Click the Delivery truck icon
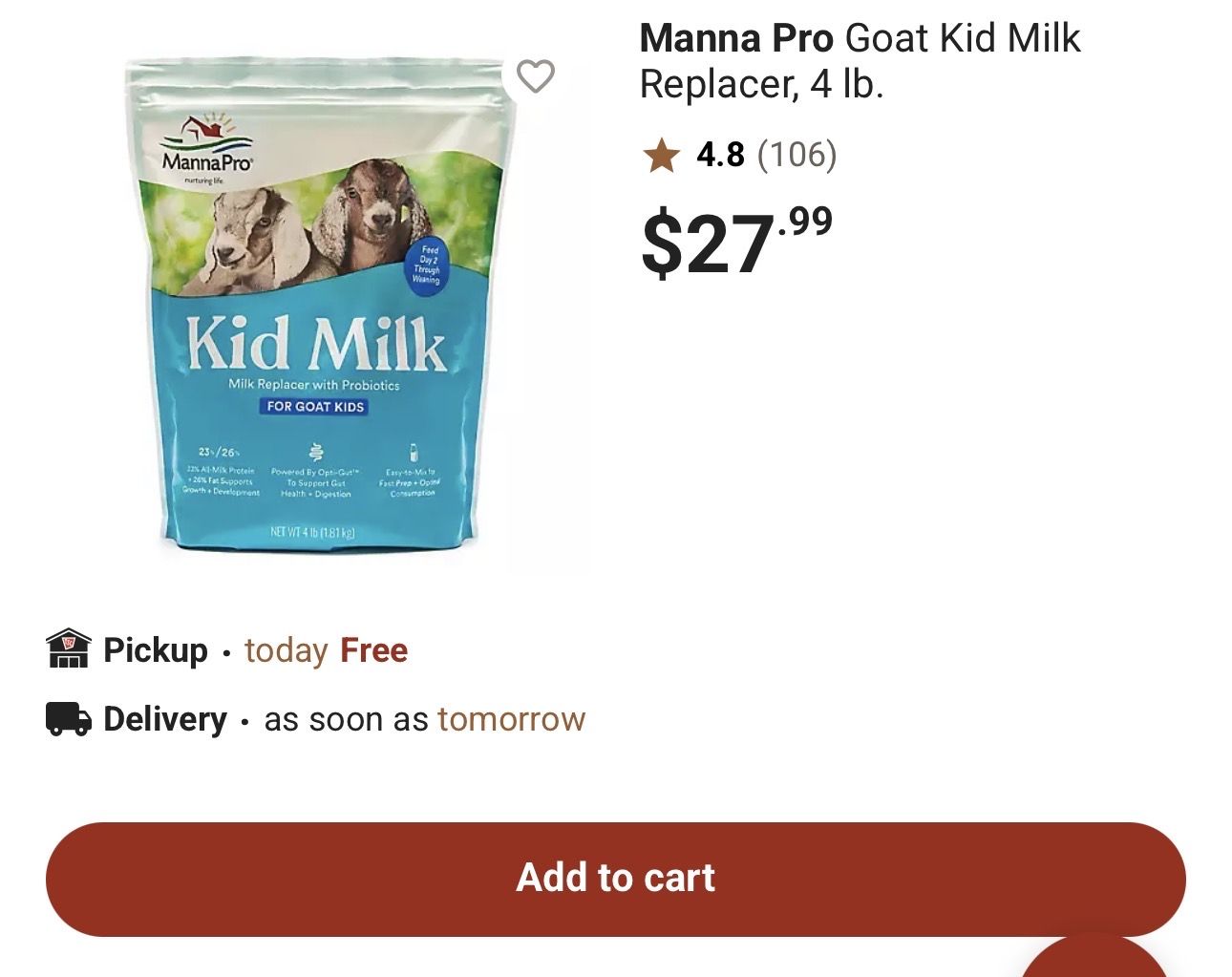Viewport: 1232px width, 977px height. point(69,719)
